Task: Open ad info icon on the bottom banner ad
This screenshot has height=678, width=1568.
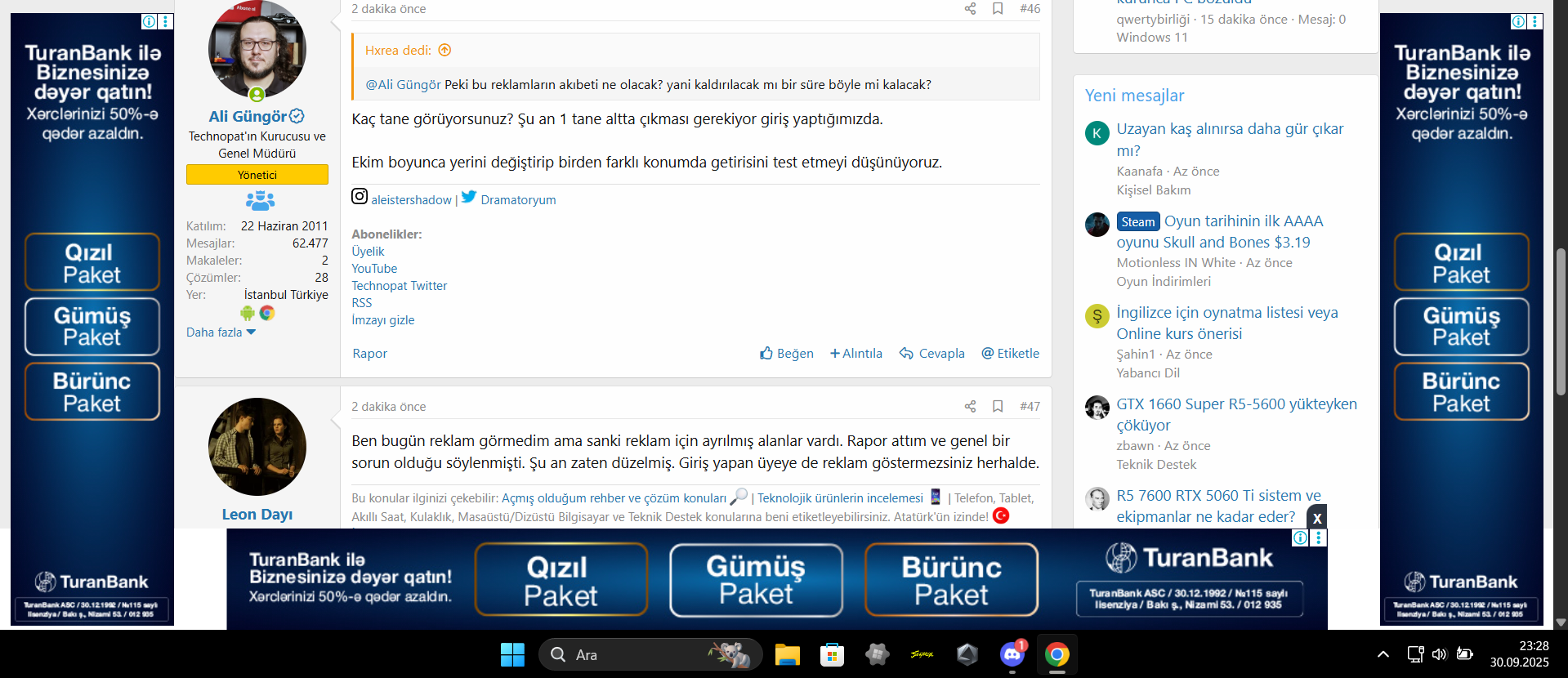Action: coord(1300,537)
